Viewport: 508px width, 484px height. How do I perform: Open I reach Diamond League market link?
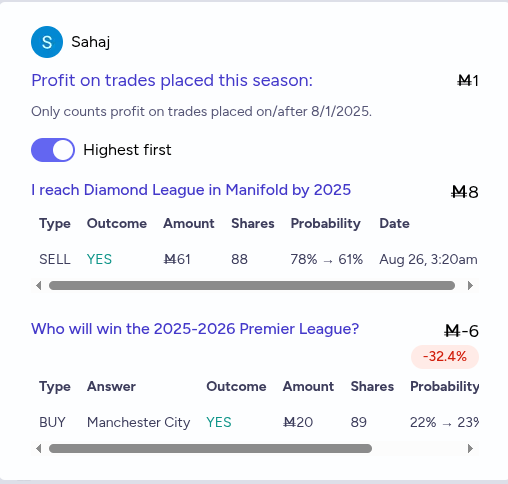point(191,190)
